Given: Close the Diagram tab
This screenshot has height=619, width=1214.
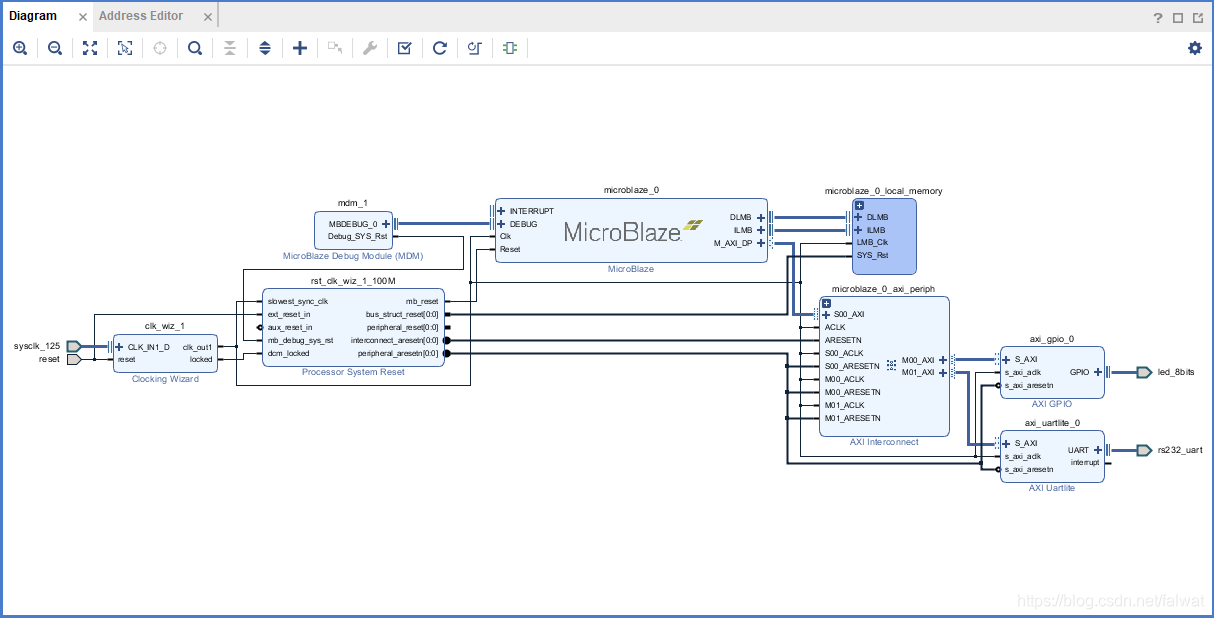Looking at the screenshot, I should [83, 17].
